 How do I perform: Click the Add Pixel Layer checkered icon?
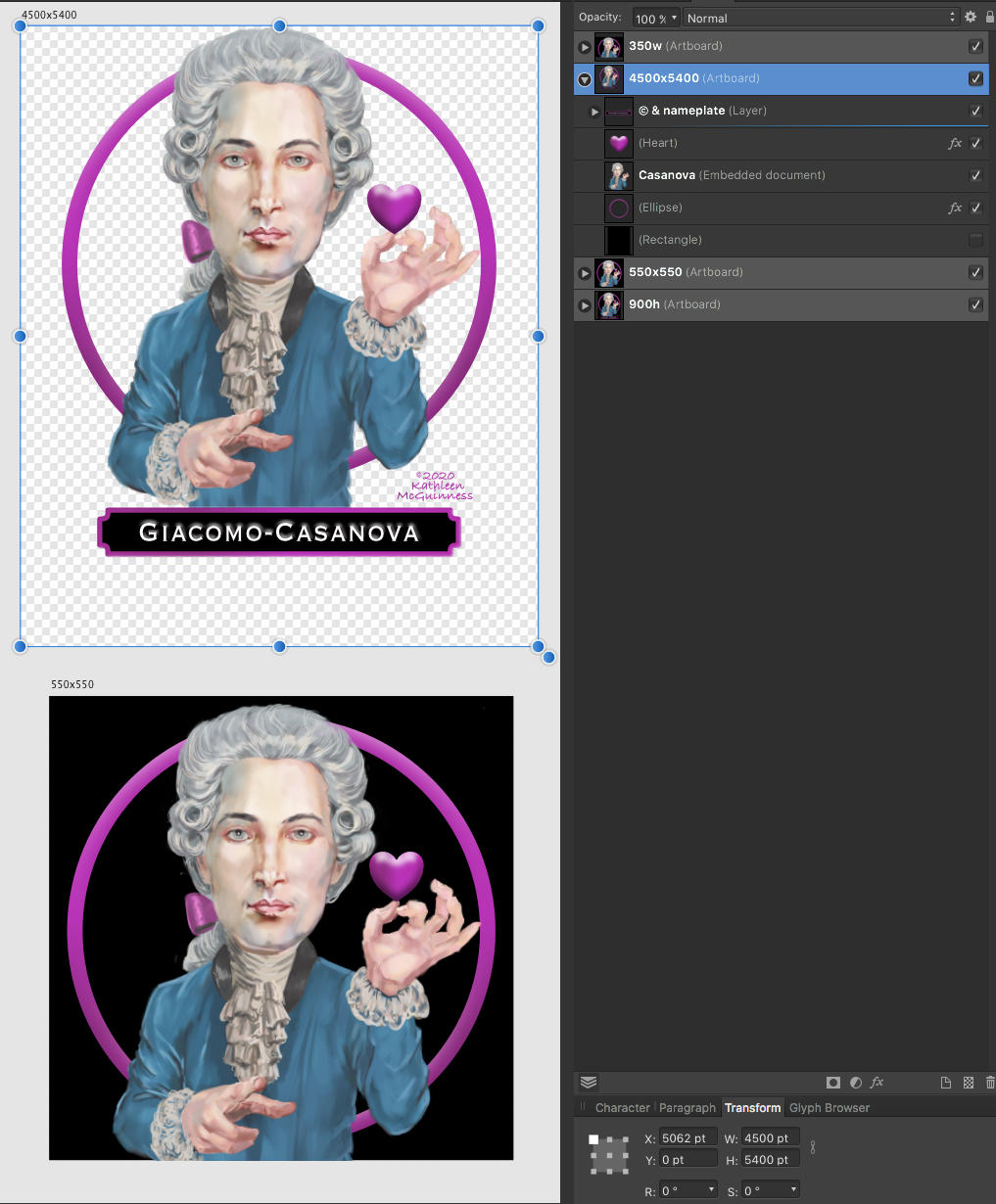coord(969,1083)
